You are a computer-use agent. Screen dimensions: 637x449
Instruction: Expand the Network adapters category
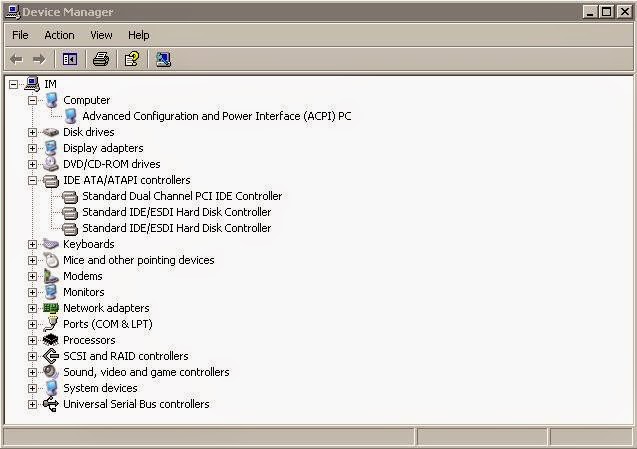(x=32, y=308)
